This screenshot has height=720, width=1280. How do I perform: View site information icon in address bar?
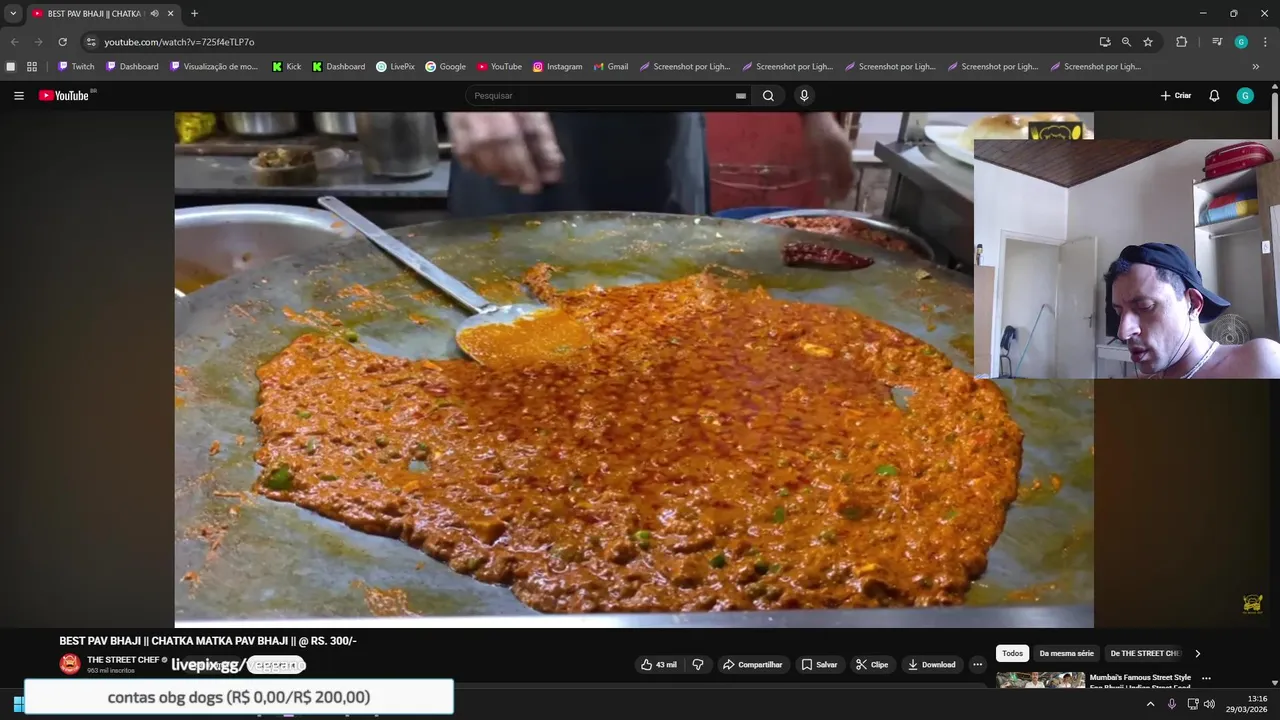(x=91, y=42)
